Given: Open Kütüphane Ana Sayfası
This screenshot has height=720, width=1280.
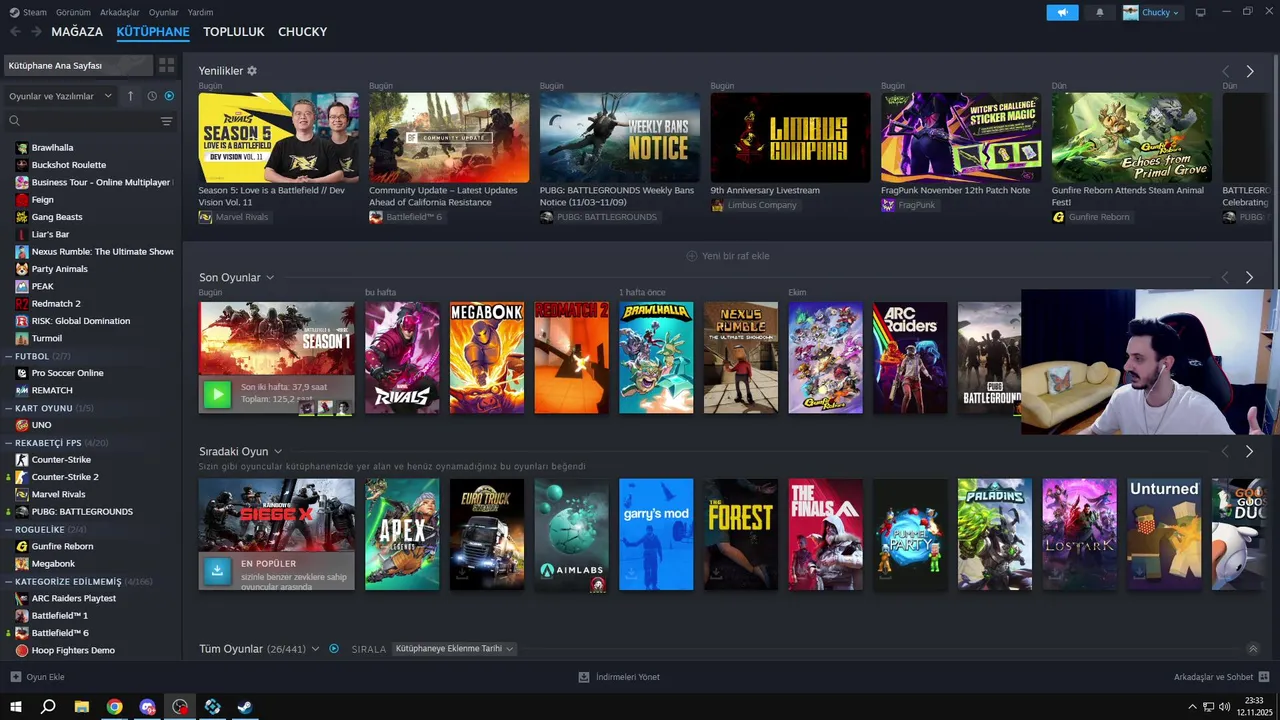Looking at the screenshot, I should (x=78, y=65).
